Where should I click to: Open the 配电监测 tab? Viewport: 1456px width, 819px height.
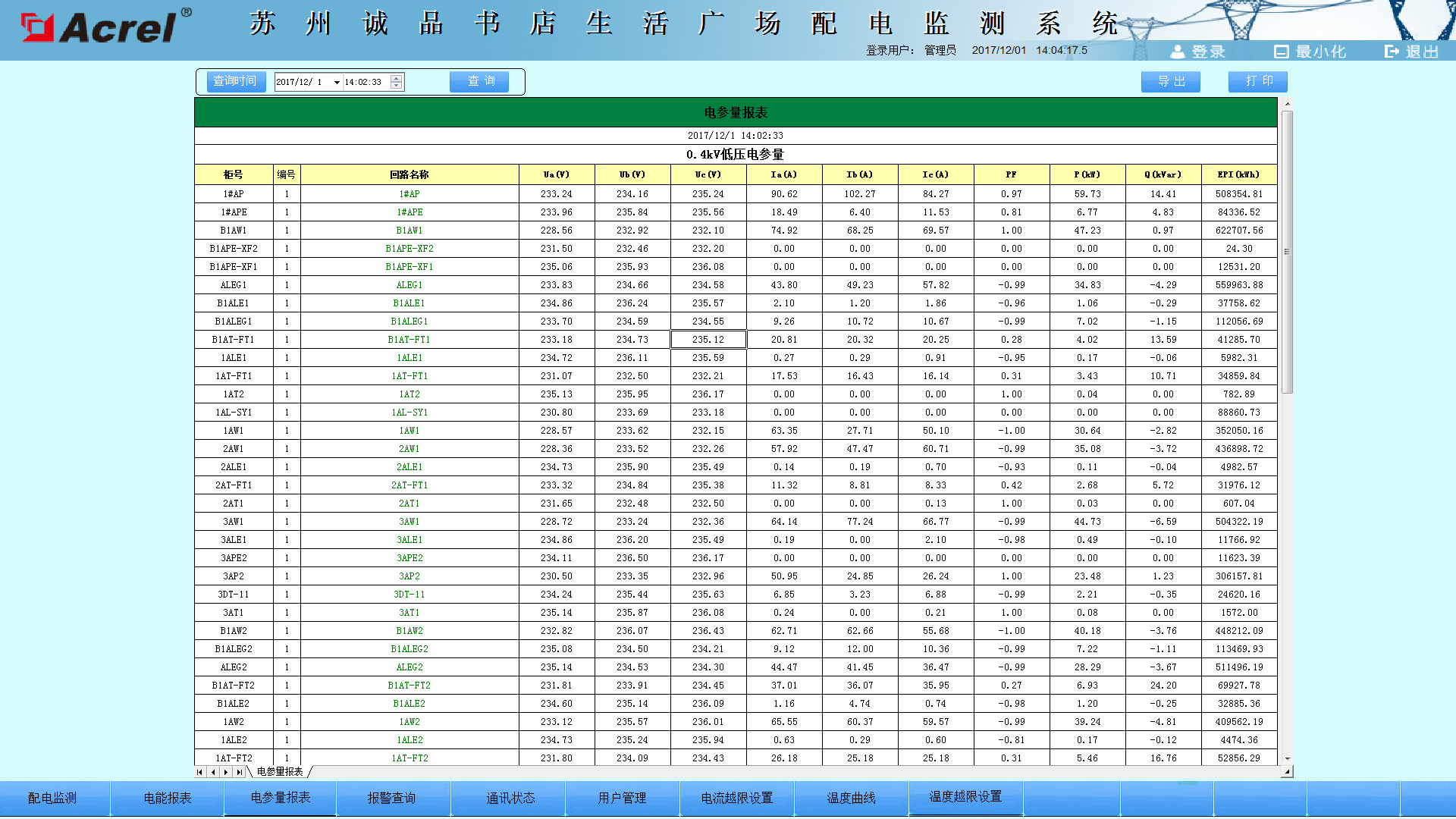click(x=53, y=799)
